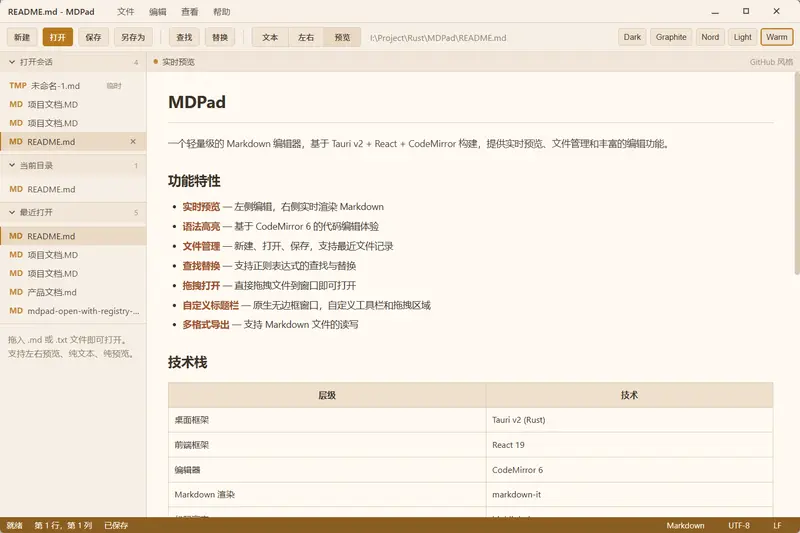Image resolution: width=800 pixels, height=533 pixels.
Task: Open the 编辑 menu
Action: tap(158, 12)
